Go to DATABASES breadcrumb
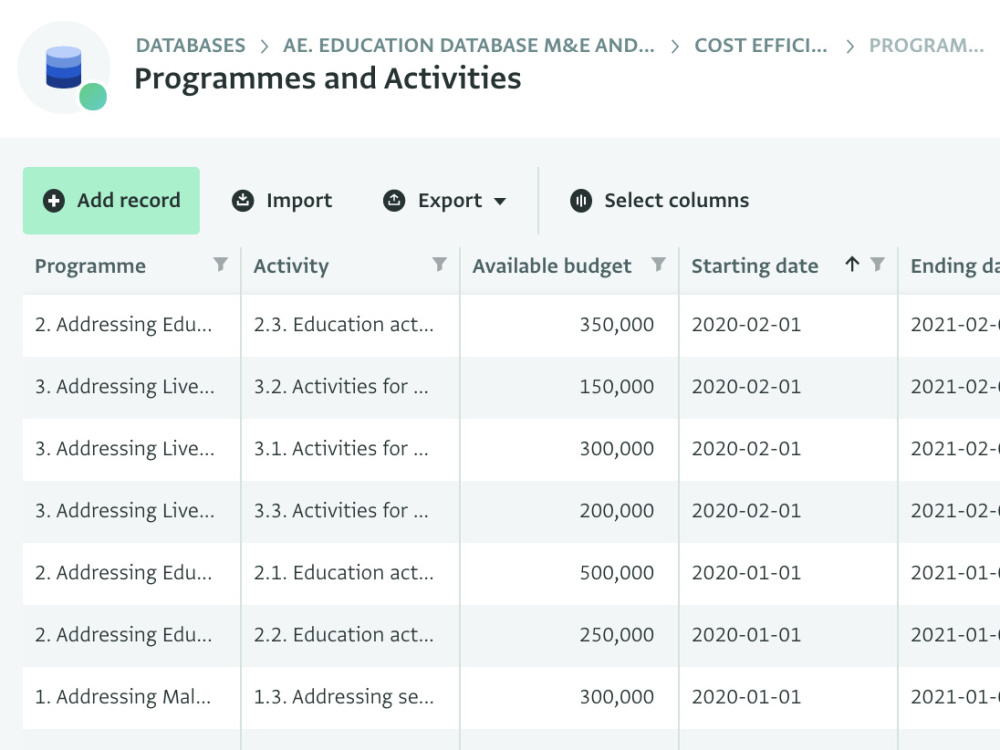Screen dimensions: 1000x750 click(190, 45)
